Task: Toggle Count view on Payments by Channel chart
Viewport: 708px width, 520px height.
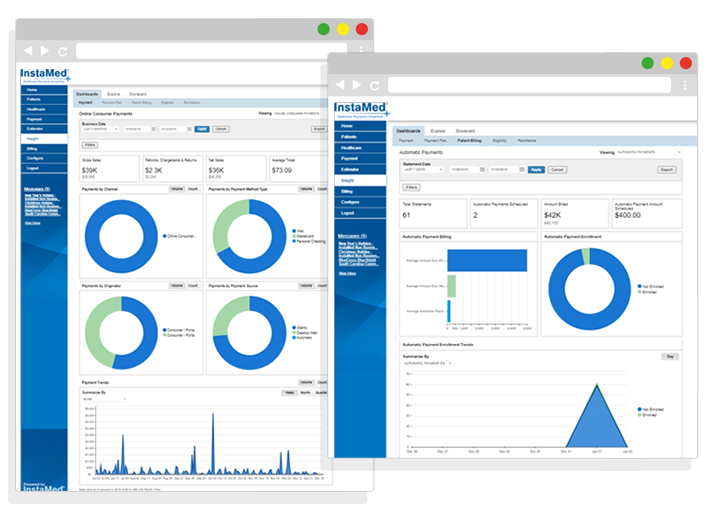Action: (x=193, y=188)
